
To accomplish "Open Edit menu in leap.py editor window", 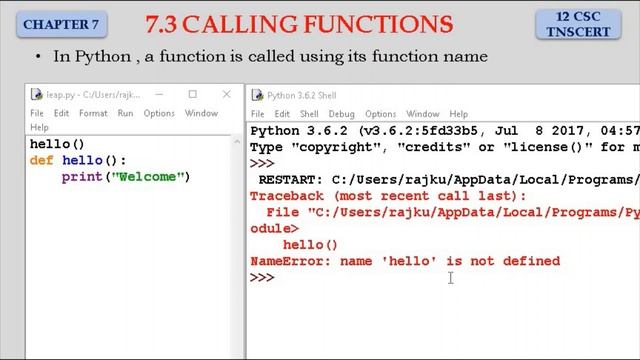I will click(61, 113).
